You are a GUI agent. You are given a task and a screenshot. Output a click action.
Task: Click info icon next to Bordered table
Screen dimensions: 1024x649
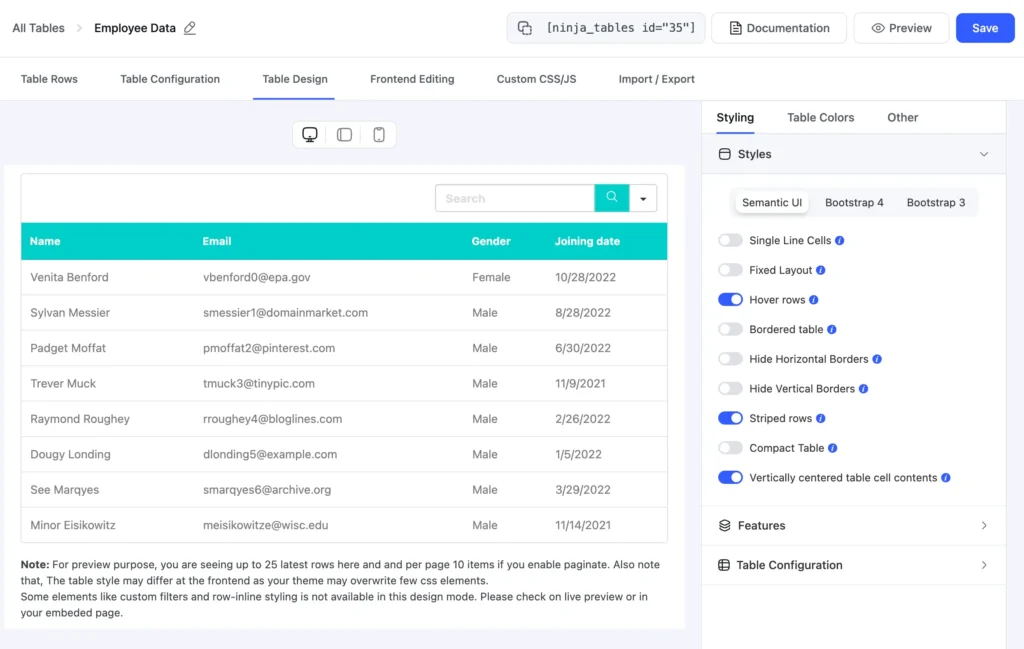[832, 330]
